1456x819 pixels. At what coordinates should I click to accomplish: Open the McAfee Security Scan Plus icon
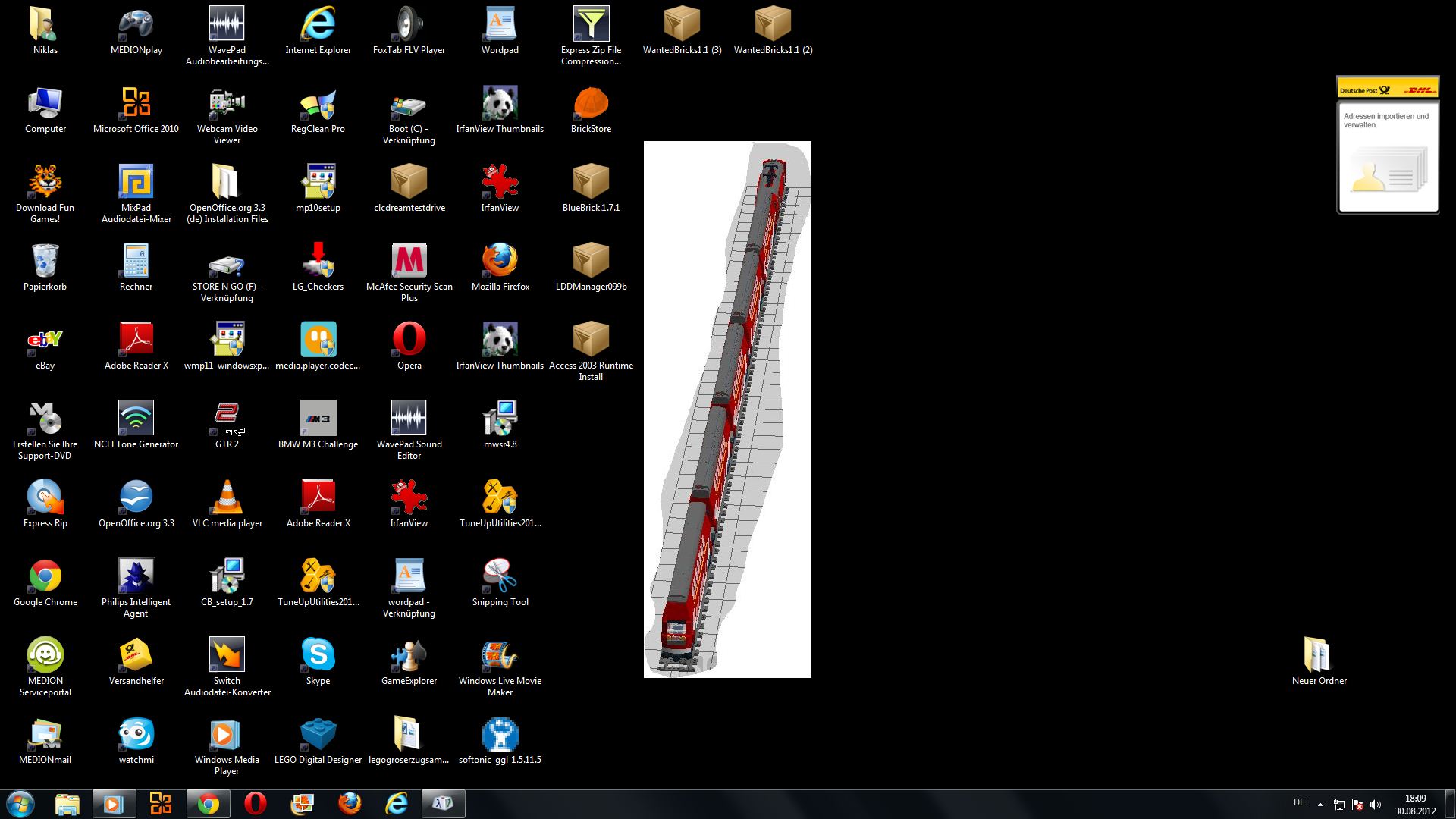click(409, 273)
